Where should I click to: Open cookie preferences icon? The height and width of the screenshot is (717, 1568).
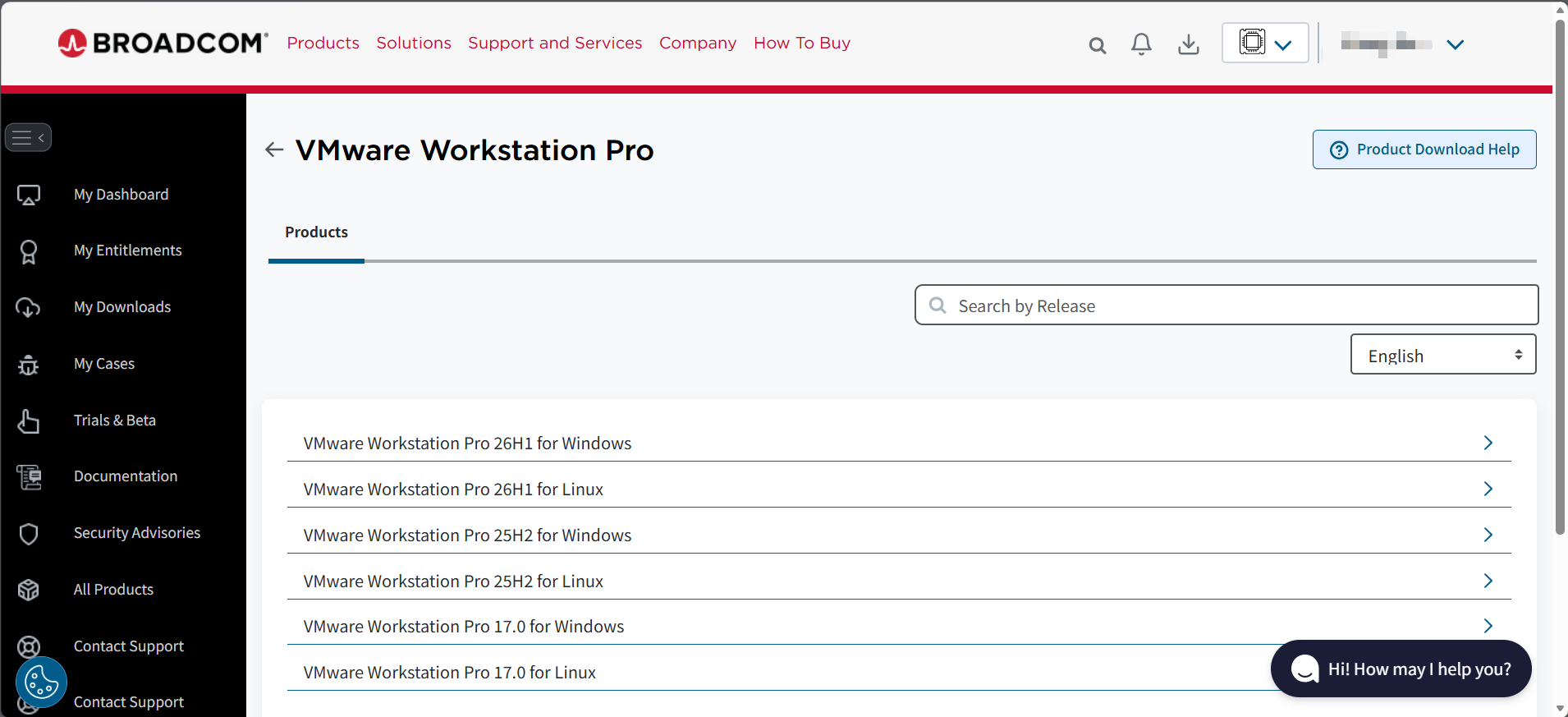click(41, 682)
